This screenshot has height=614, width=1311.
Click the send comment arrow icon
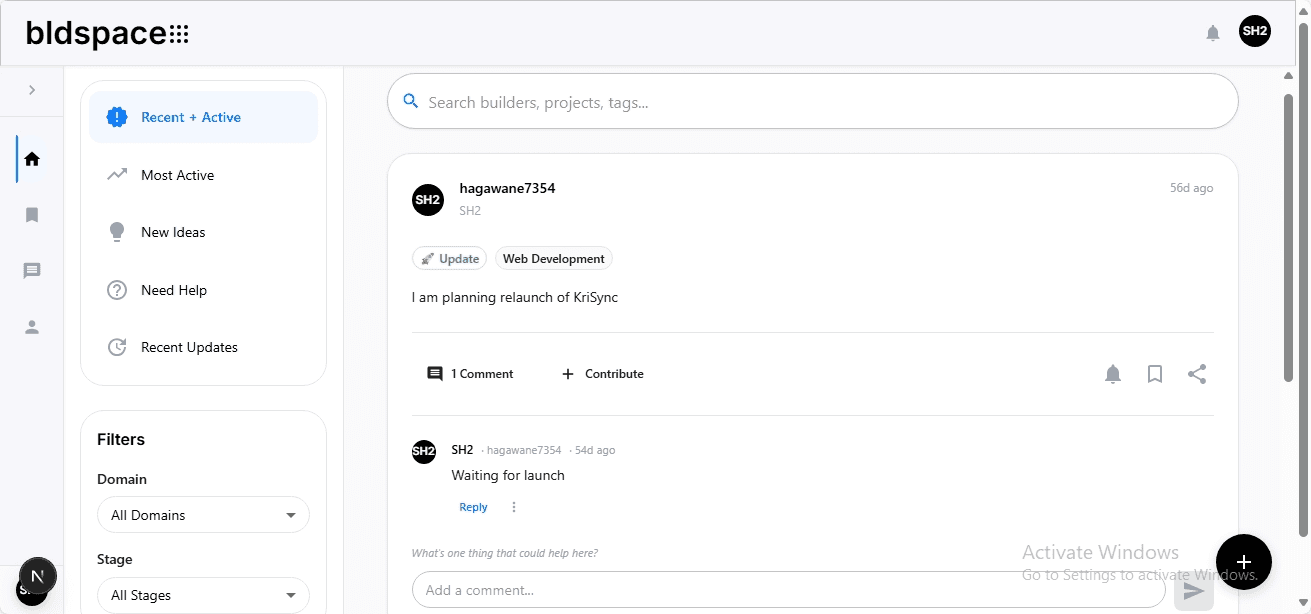point(1193,591)
